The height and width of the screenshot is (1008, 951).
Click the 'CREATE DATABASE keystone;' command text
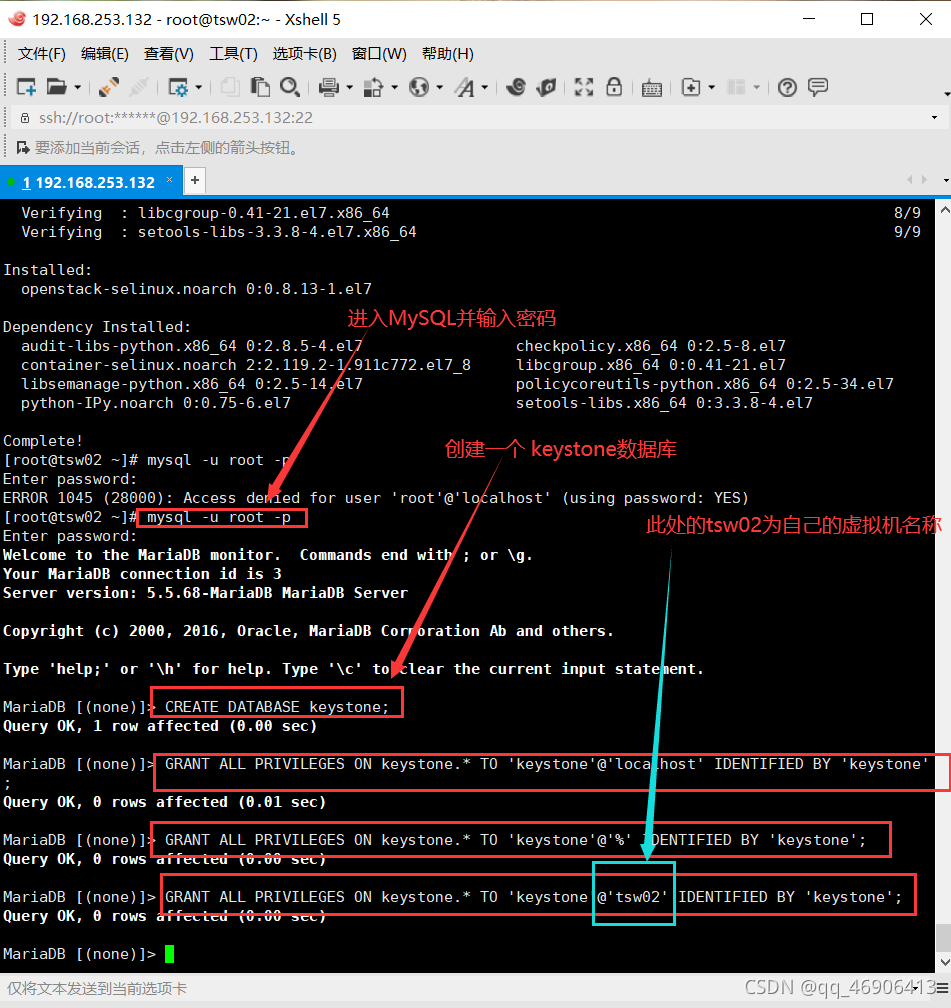pos(277,706)
